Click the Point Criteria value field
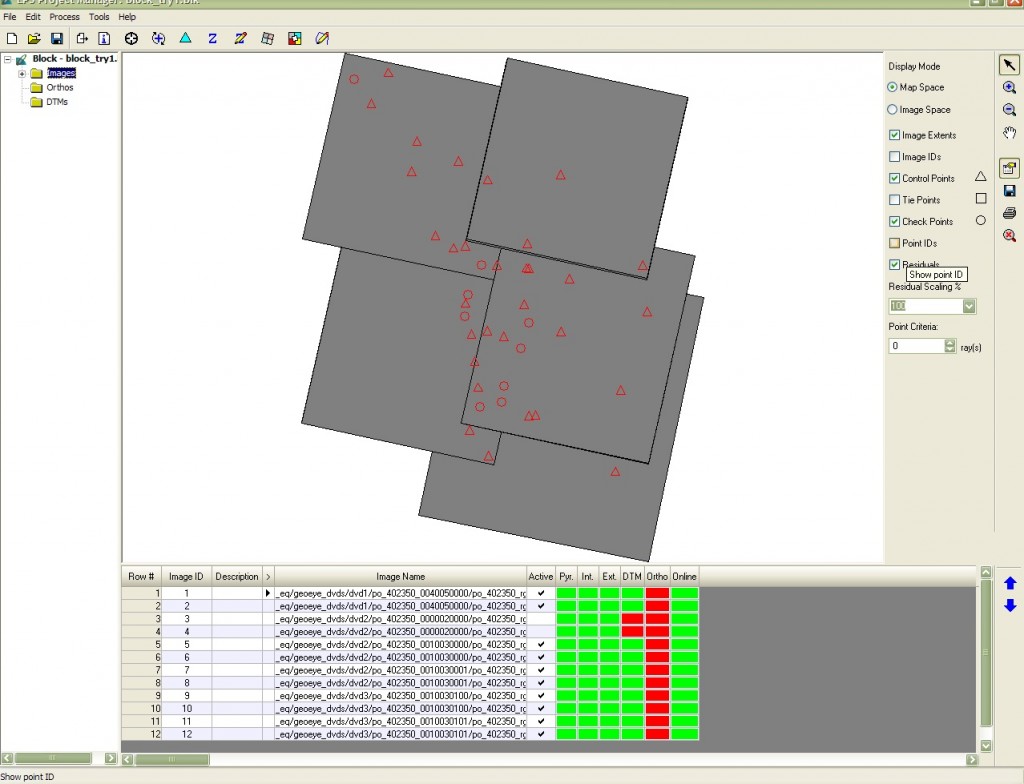1024x784 pixels. [x=916, y=346]
